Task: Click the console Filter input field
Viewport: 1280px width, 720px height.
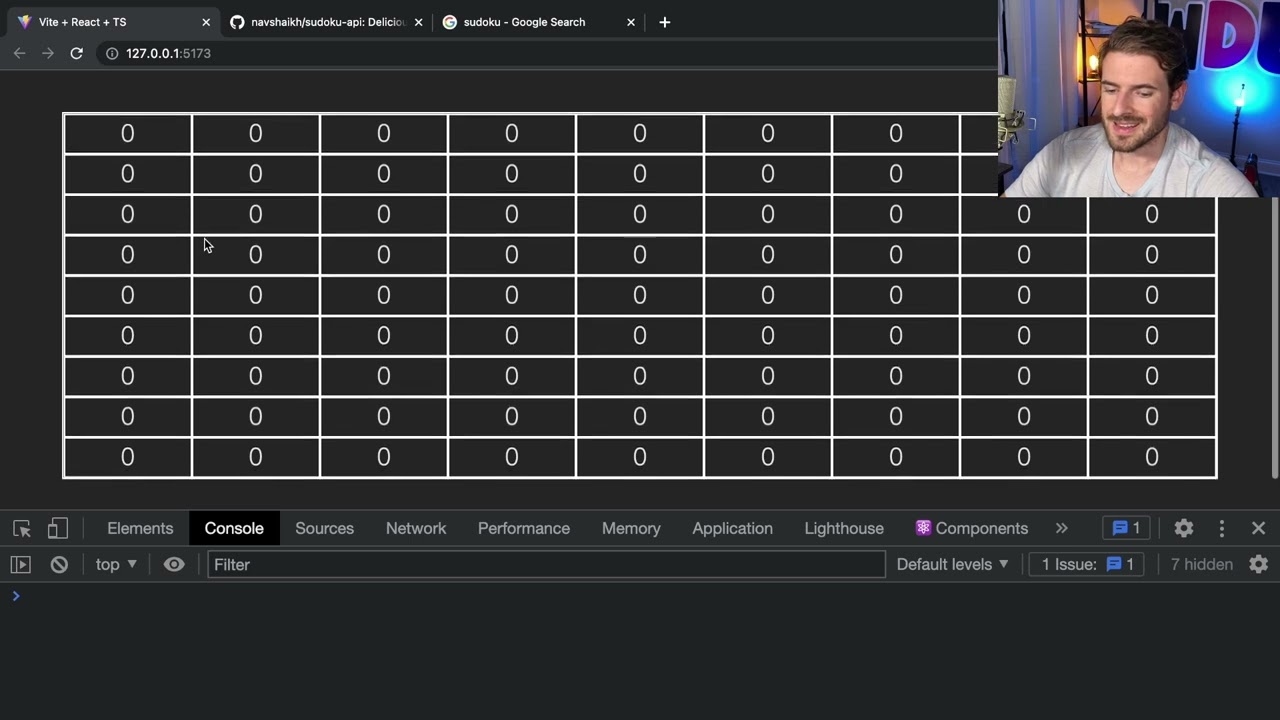Action: pyautogui.click(x=546, y=564)
